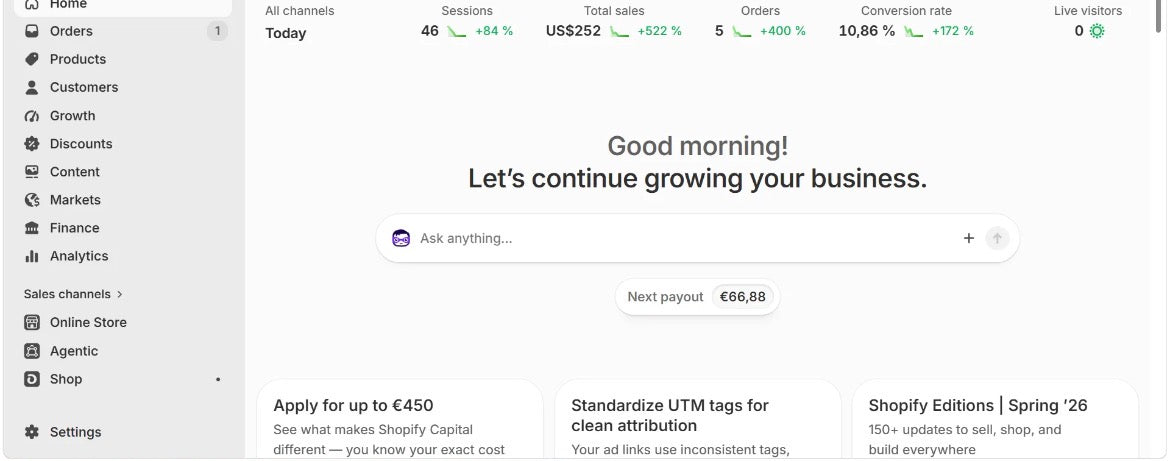1170x461 pixels.
Task: Click the plus icon in Ask anything box
Action: 969,238
